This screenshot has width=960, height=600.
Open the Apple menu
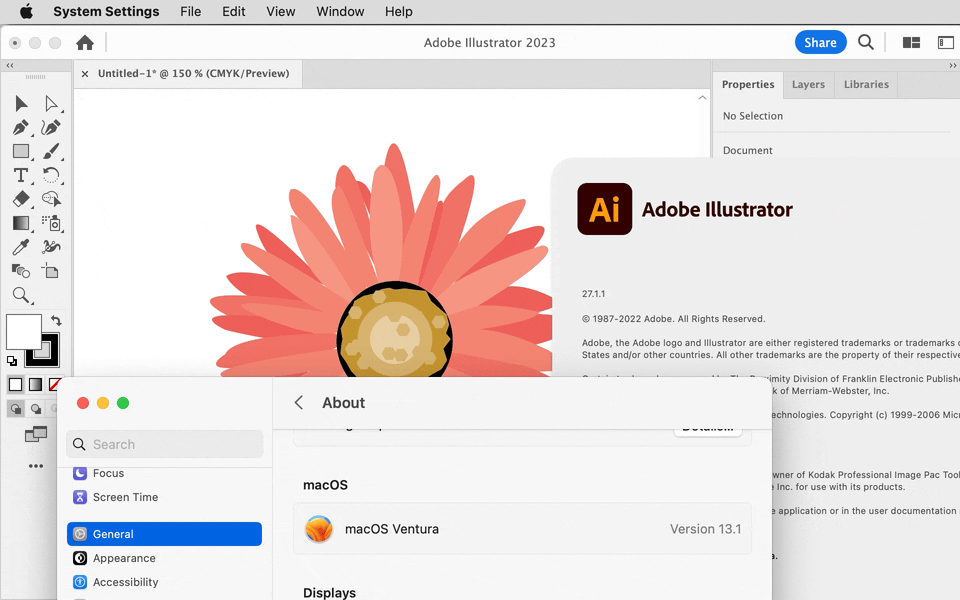(26, 12)
